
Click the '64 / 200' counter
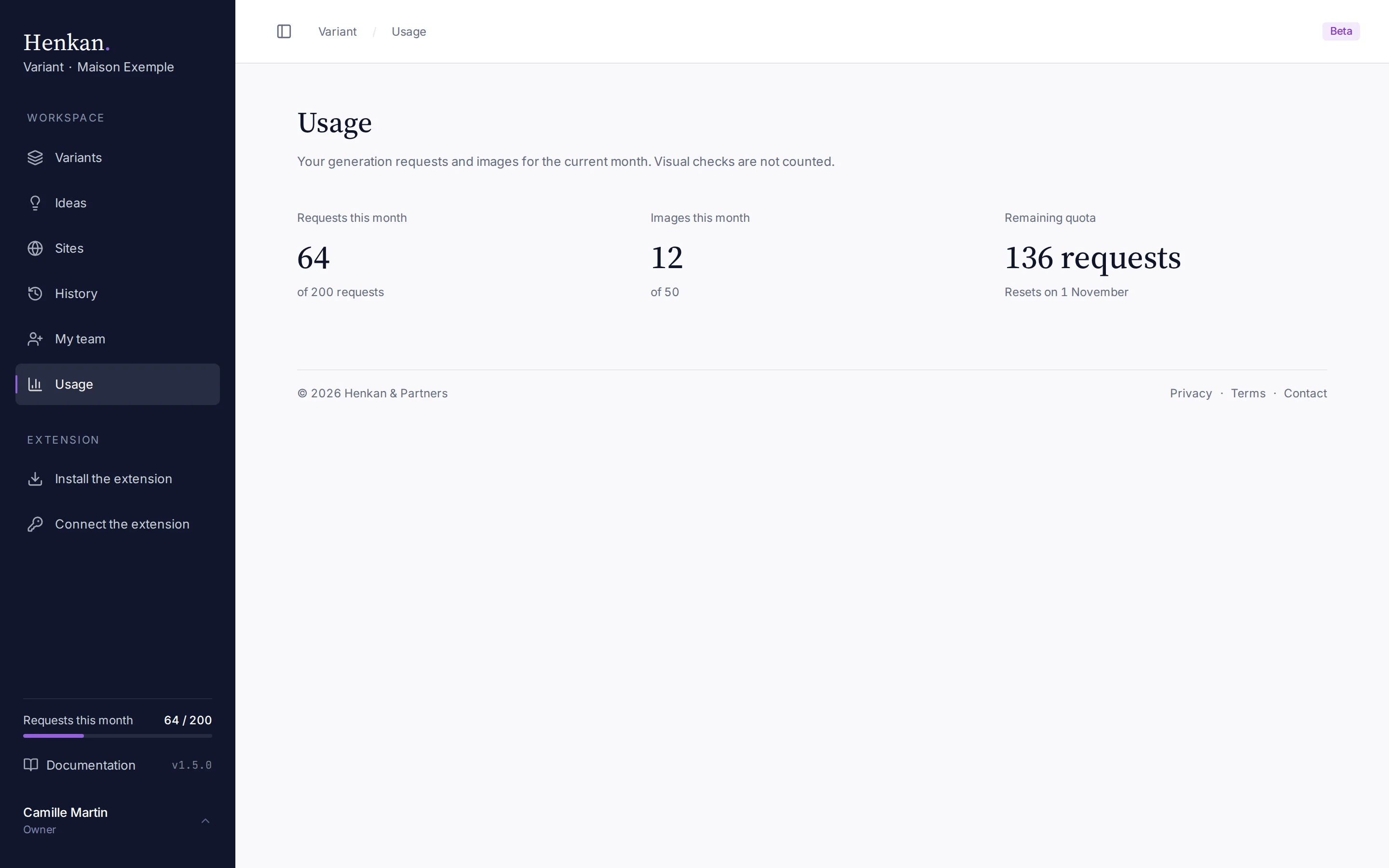click(188, 720)
